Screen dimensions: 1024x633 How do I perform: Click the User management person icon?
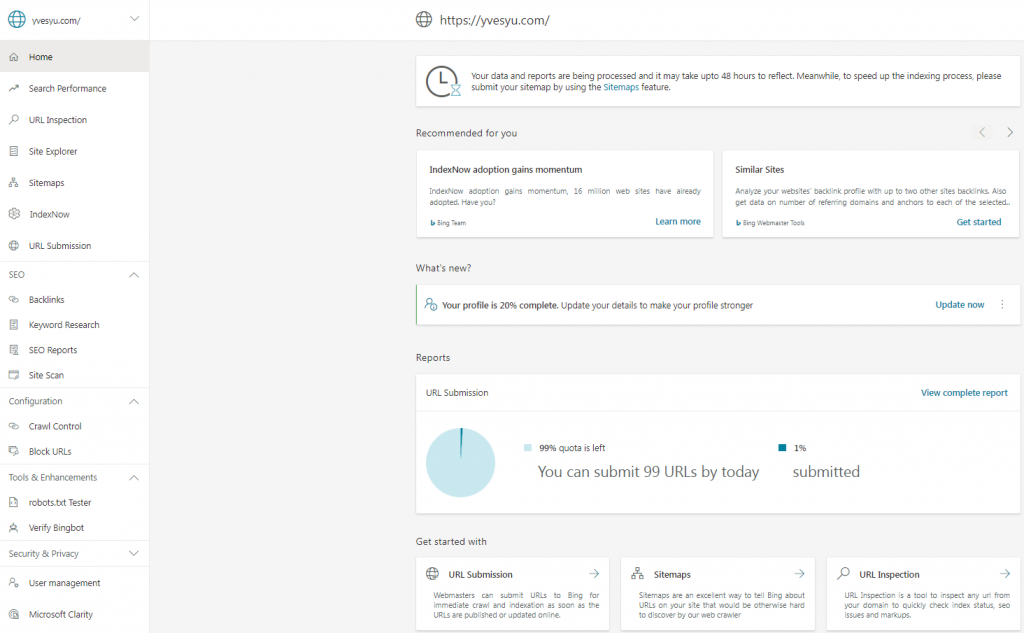coord(14,583)
